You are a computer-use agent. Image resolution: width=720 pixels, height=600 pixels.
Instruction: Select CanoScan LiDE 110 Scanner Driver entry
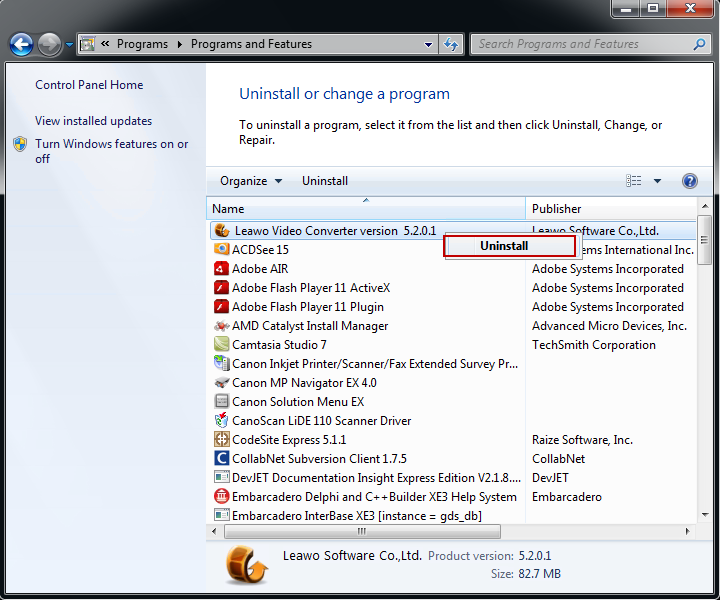tap(321, 421)
